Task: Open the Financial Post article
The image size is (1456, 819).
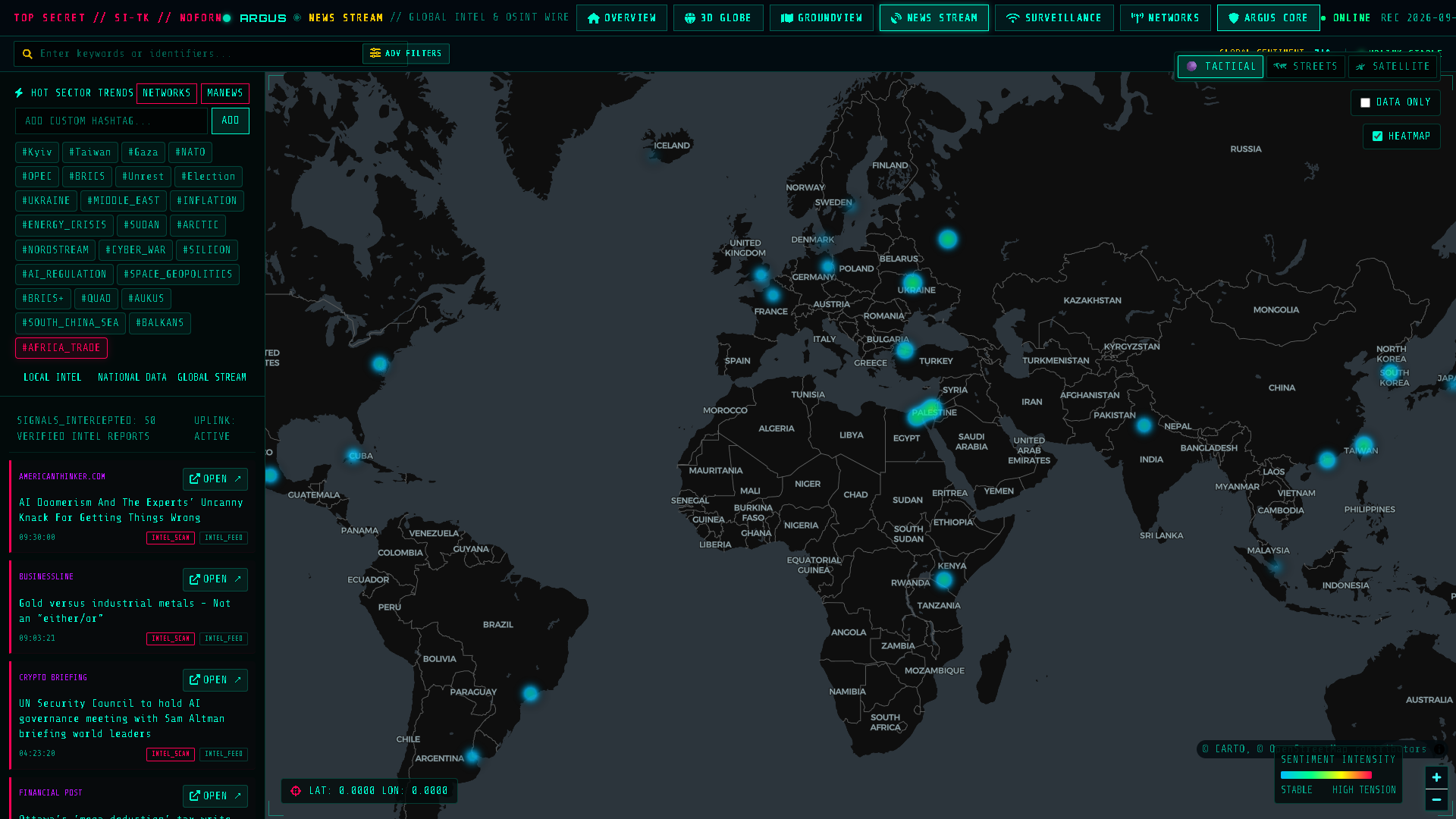Action: [215, 796]
